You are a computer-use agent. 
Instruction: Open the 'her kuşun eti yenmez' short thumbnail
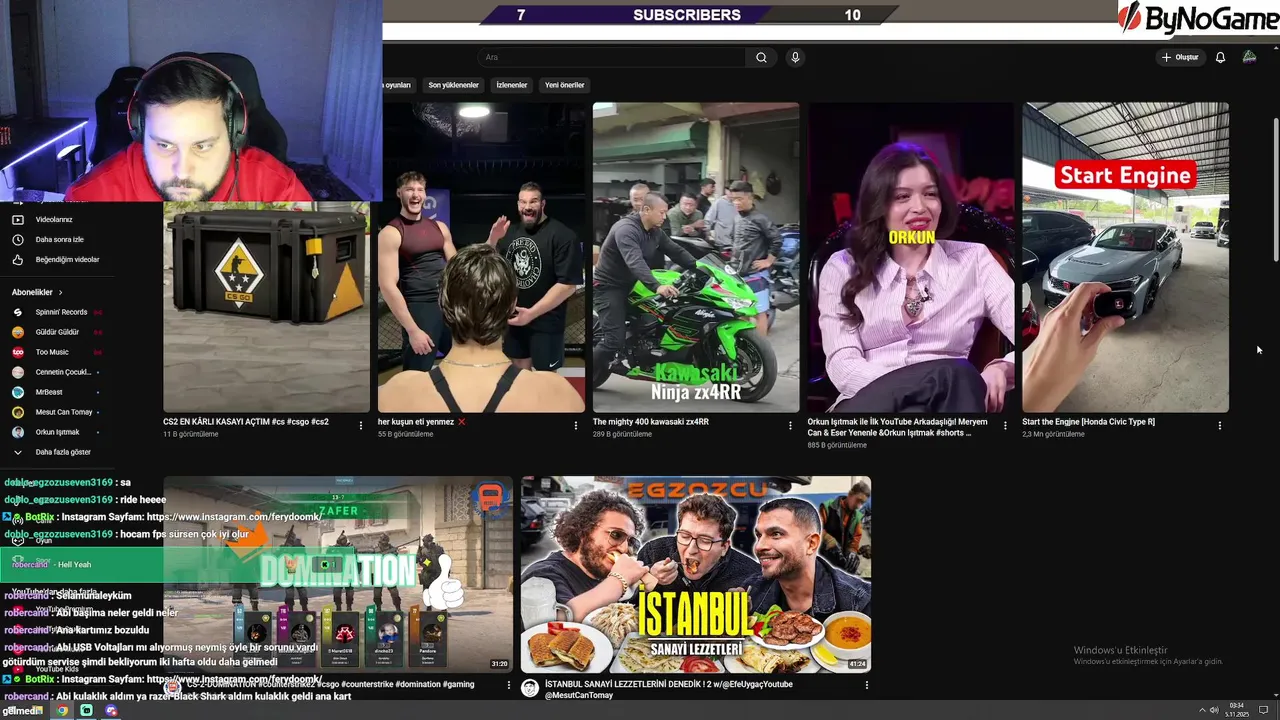click(x=481, y=257)
